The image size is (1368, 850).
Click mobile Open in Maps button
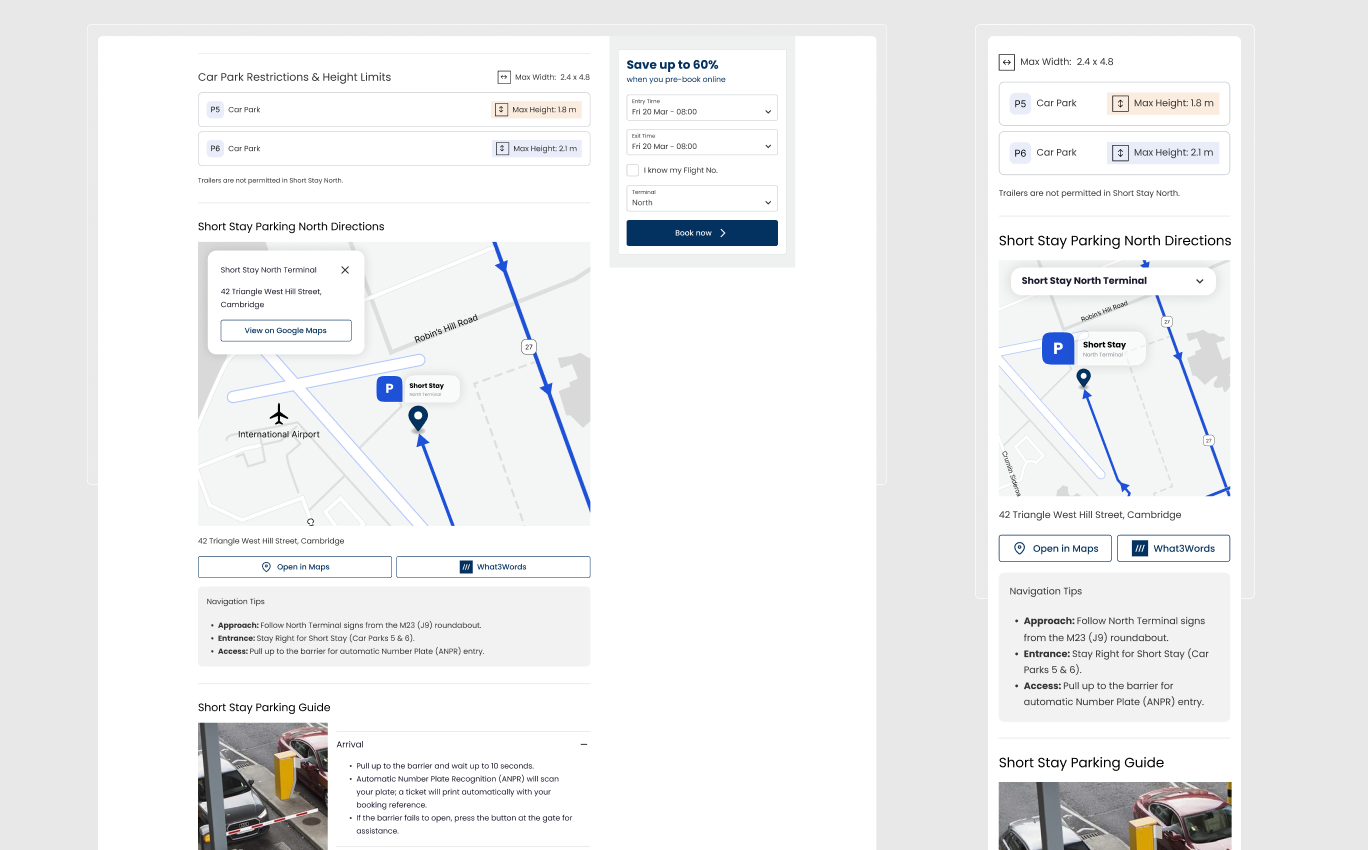tap(1055, 548)
